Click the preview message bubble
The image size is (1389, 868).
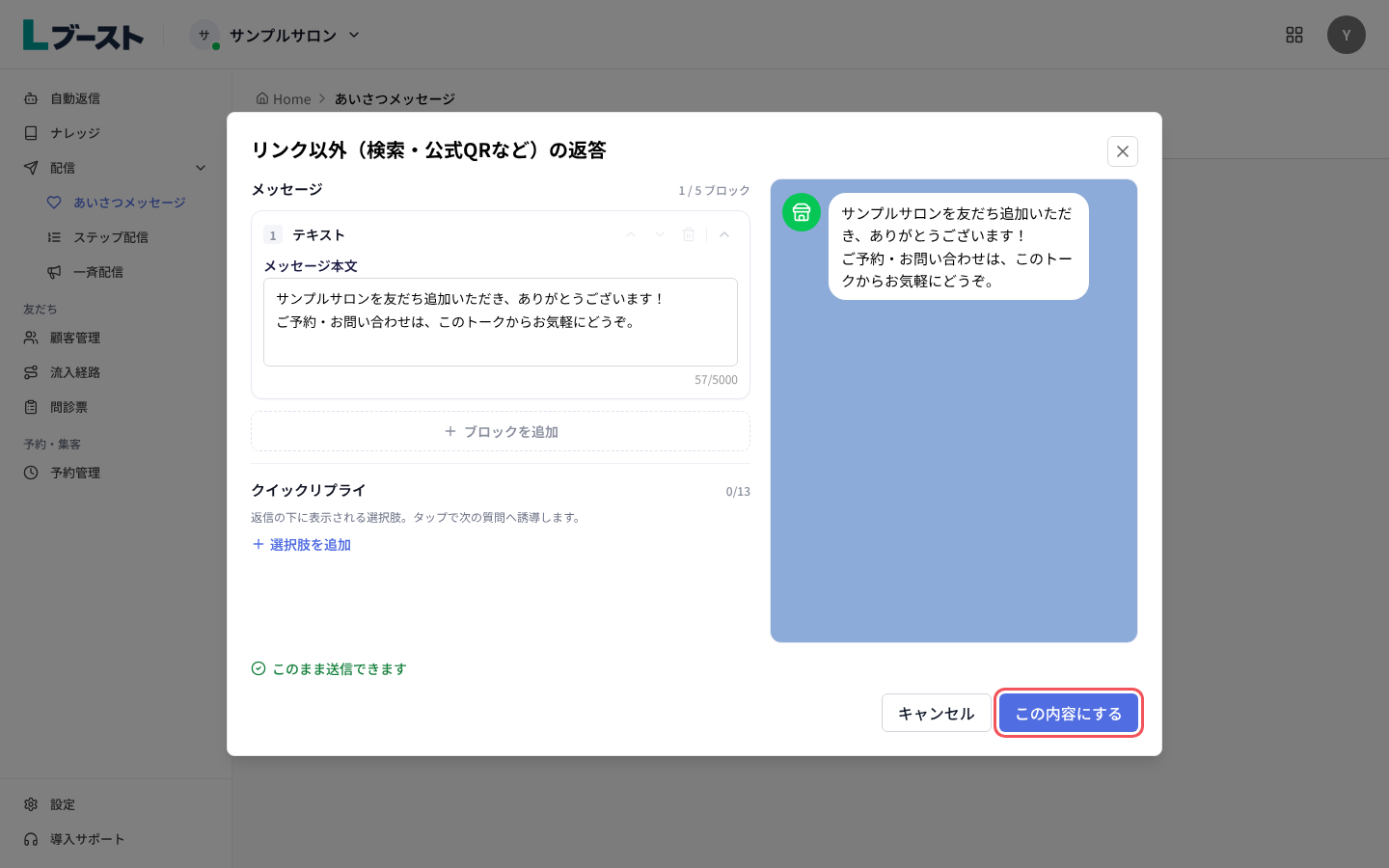(959, 247)
